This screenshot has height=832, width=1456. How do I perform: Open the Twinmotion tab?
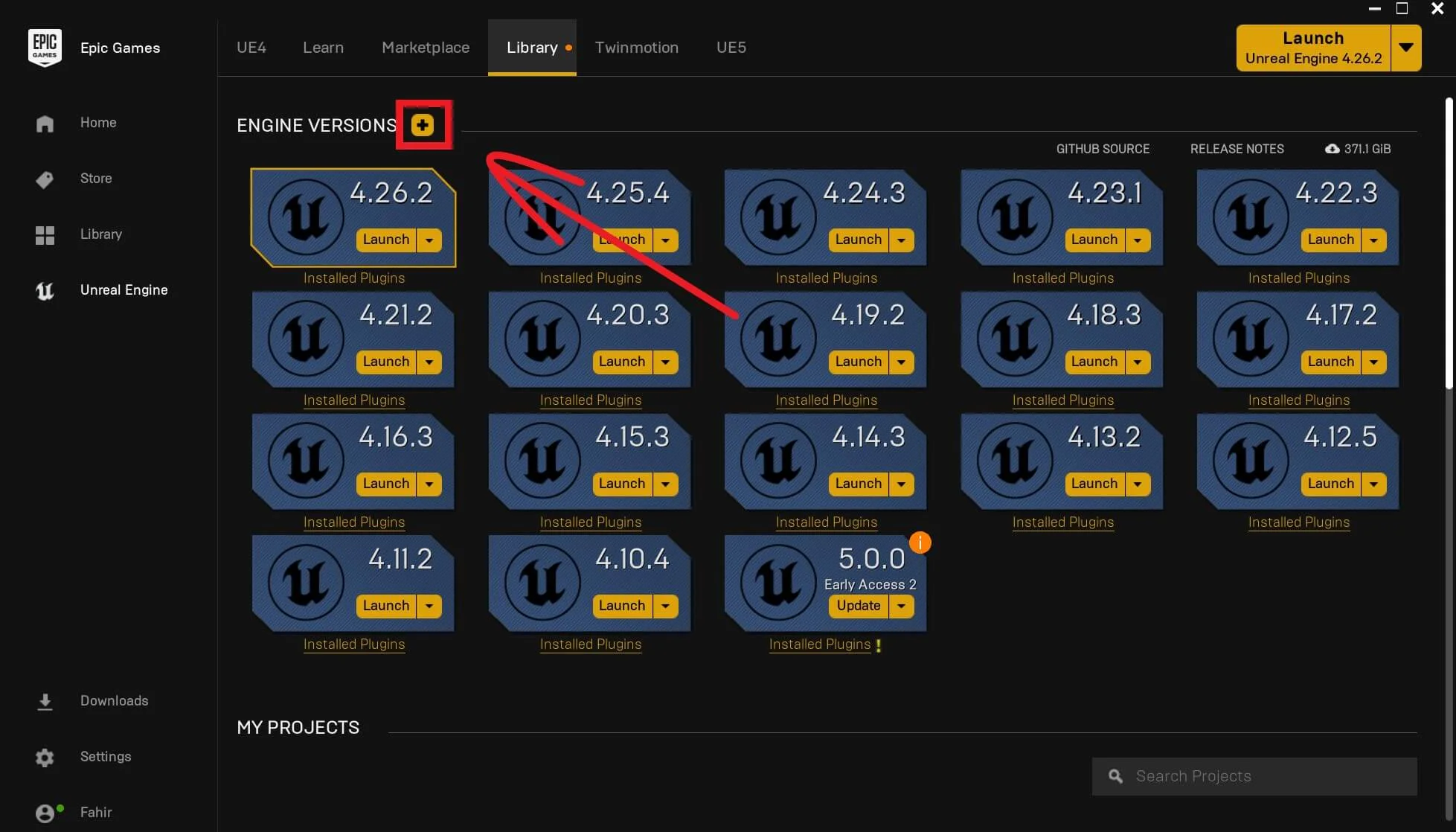tap(637, 48)
